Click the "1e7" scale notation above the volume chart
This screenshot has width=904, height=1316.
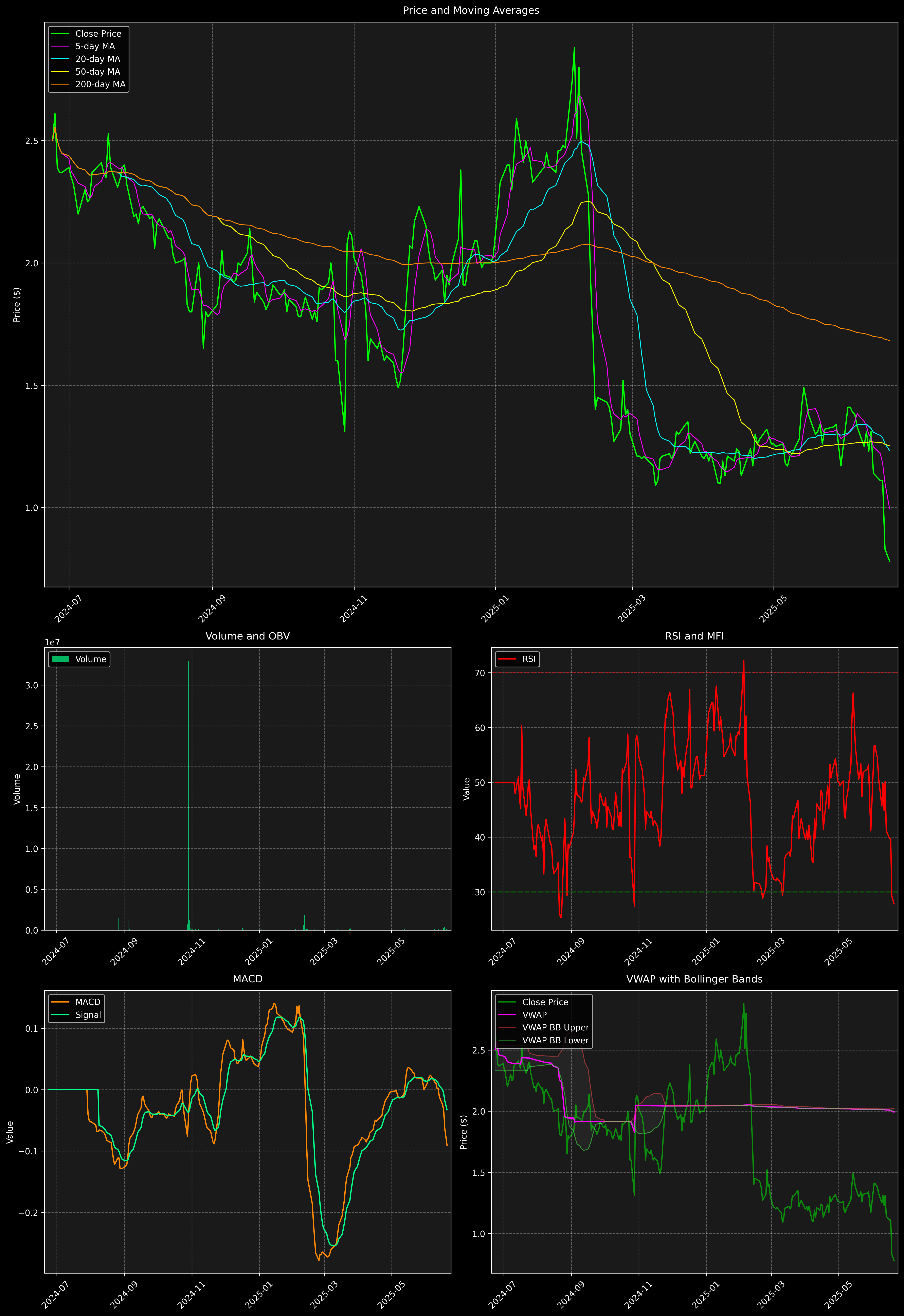pos(52,643)
